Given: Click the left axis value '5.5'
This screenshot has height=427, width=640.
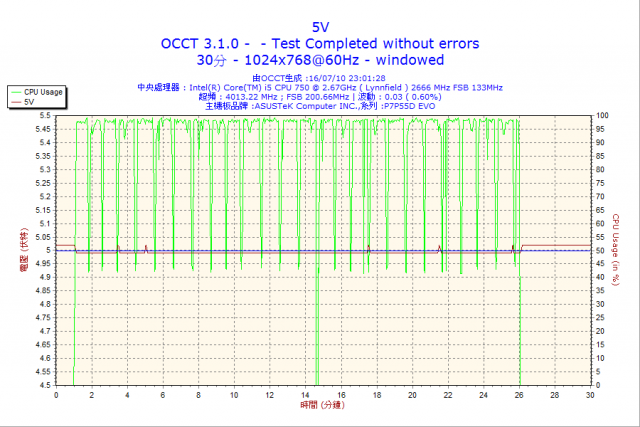Looking at the screenshot, I should click(x=45, y=116).
